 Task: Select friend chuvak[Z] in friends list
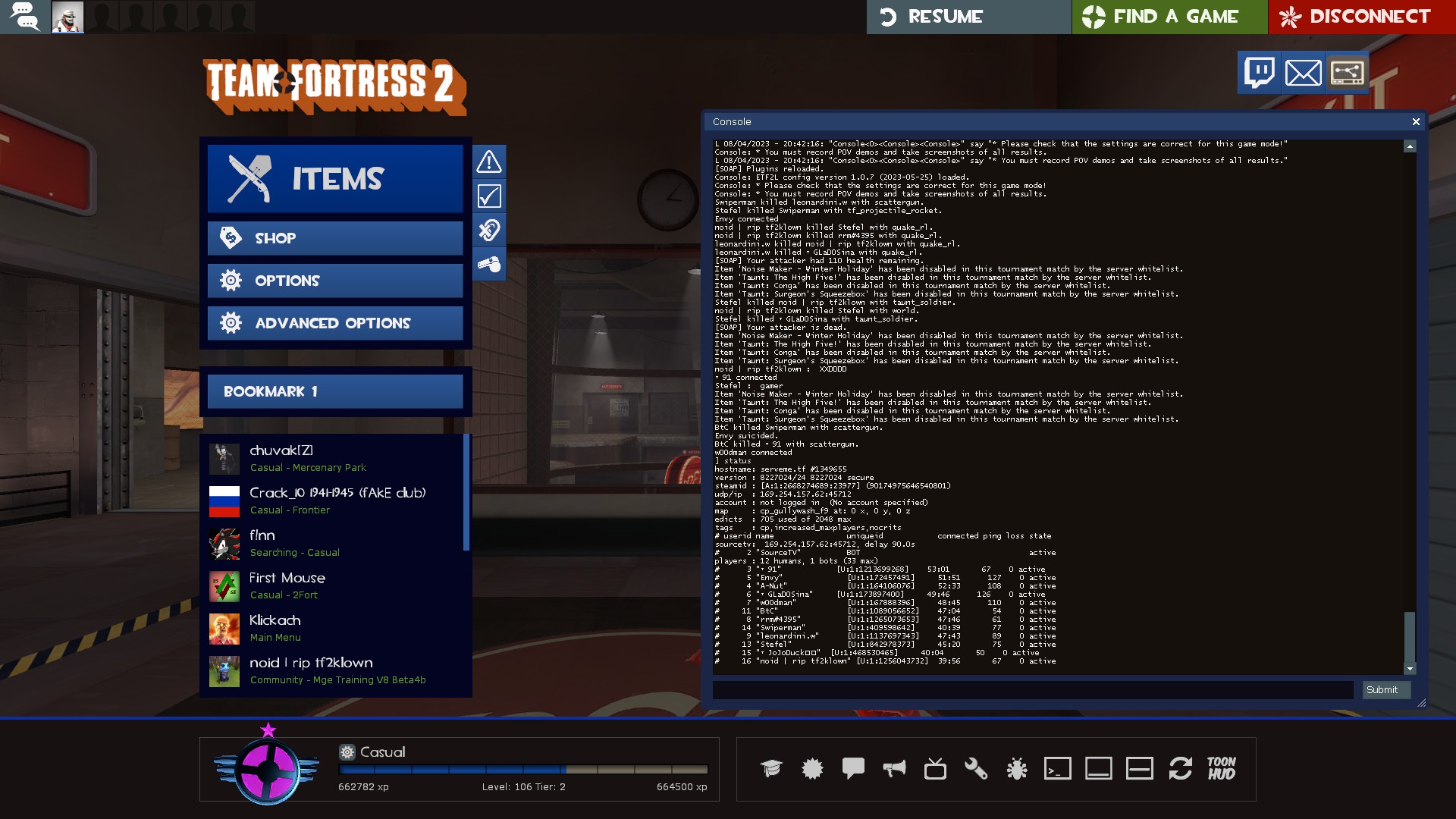click(x=335, y=458)
